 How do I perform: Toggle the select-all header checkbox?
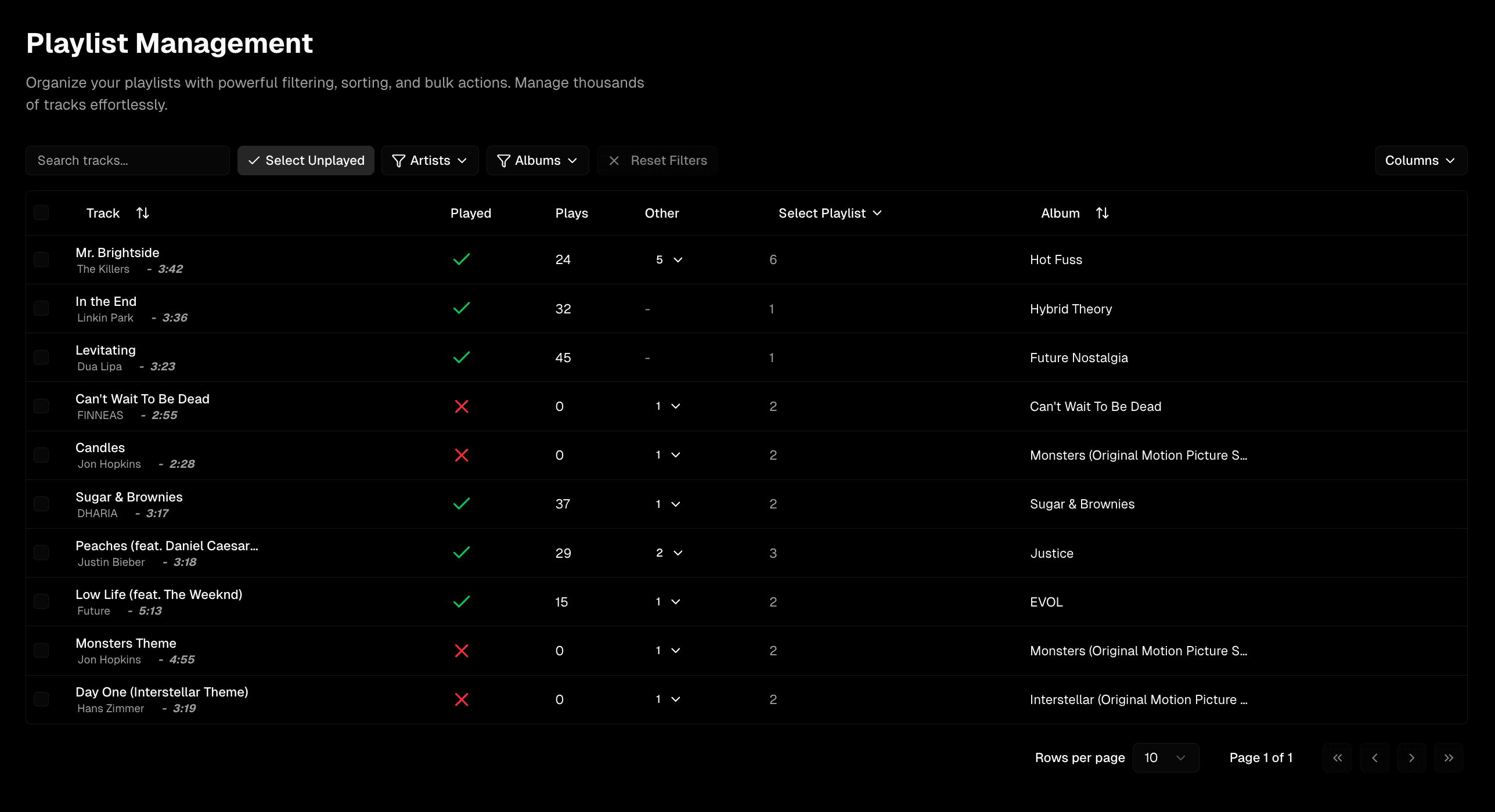click(x=41, y=212)
